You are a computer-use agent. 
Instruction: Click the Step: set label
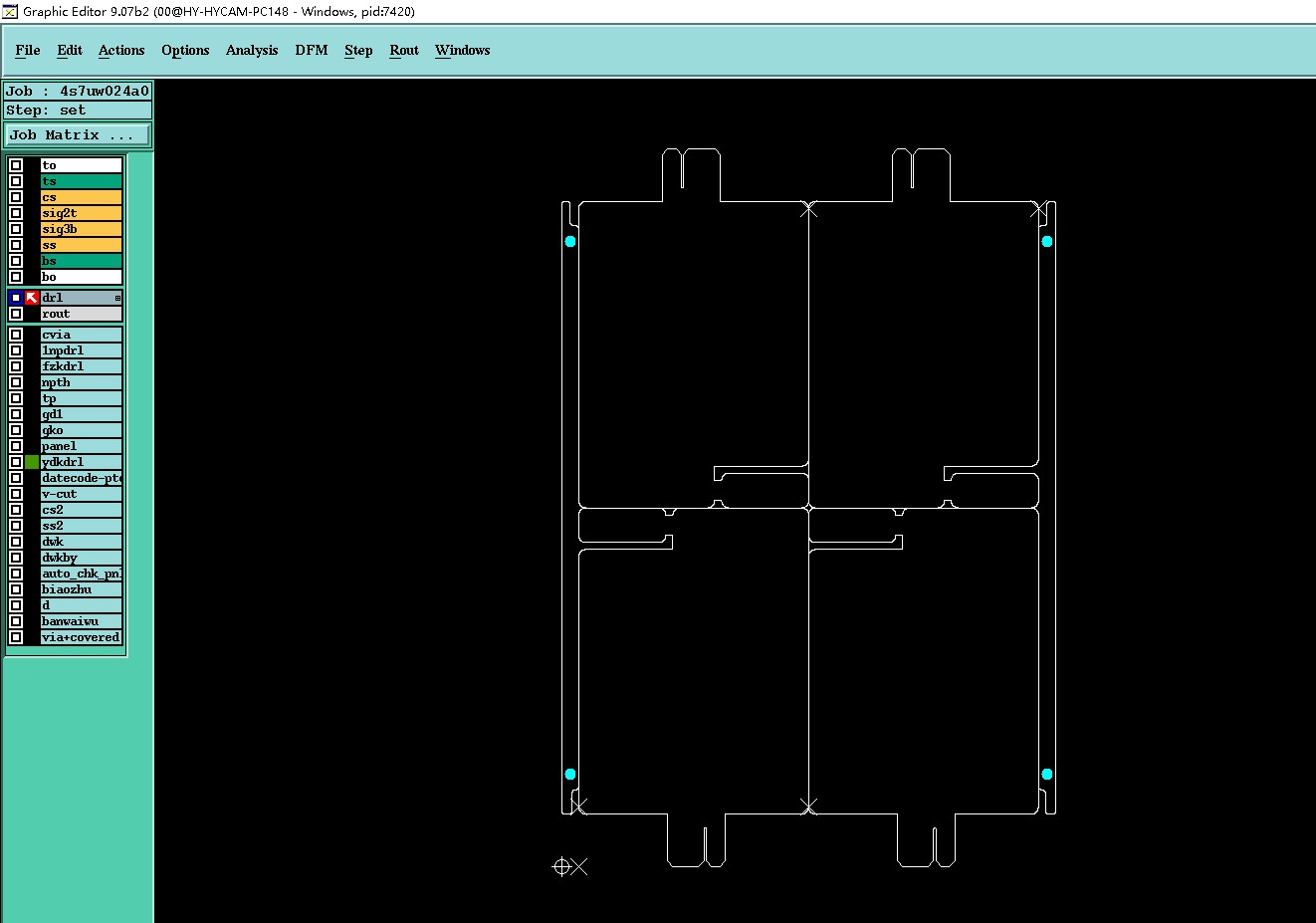click(x=78, y=111)
